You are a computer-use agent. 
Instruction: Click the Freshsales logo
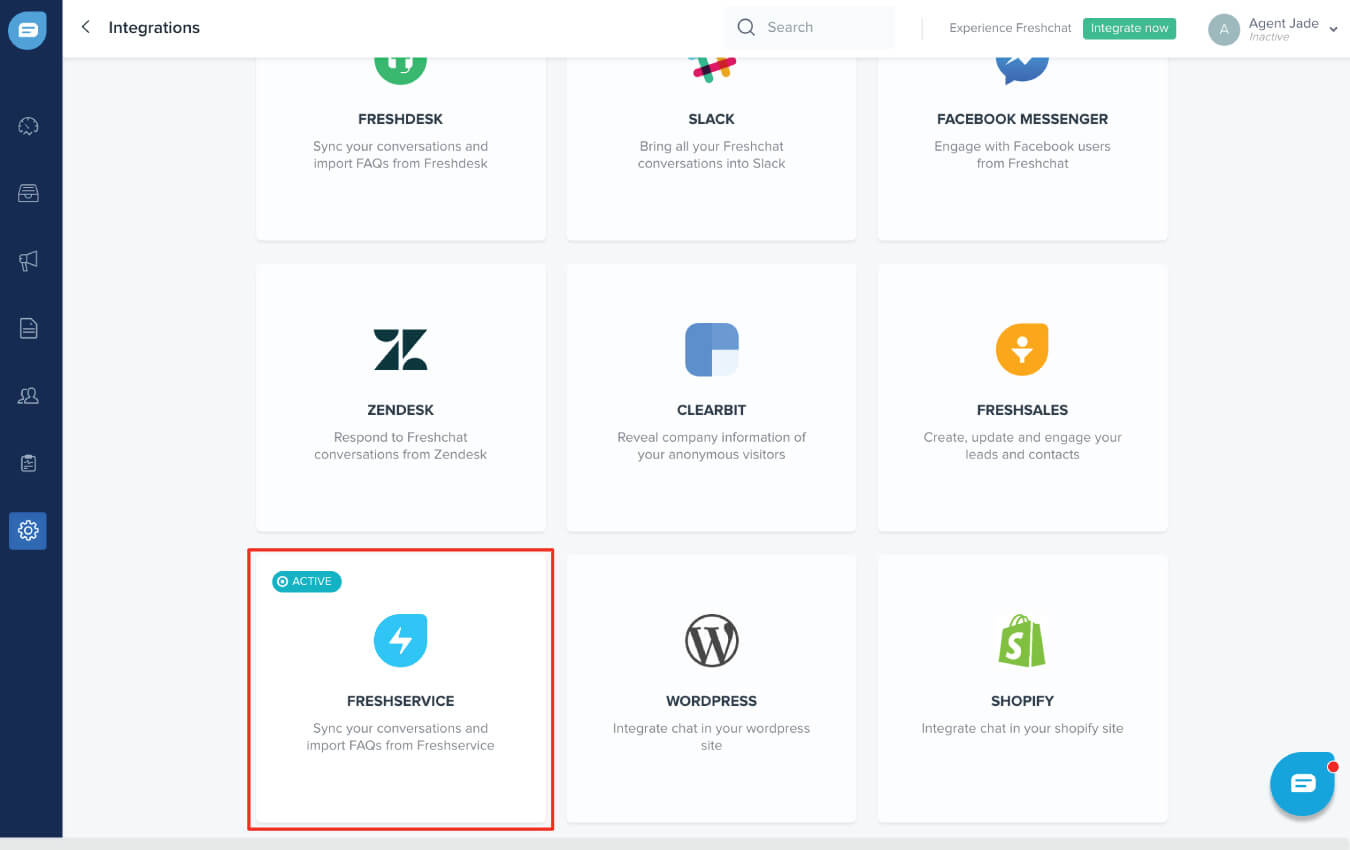[x=1022, y=350]
